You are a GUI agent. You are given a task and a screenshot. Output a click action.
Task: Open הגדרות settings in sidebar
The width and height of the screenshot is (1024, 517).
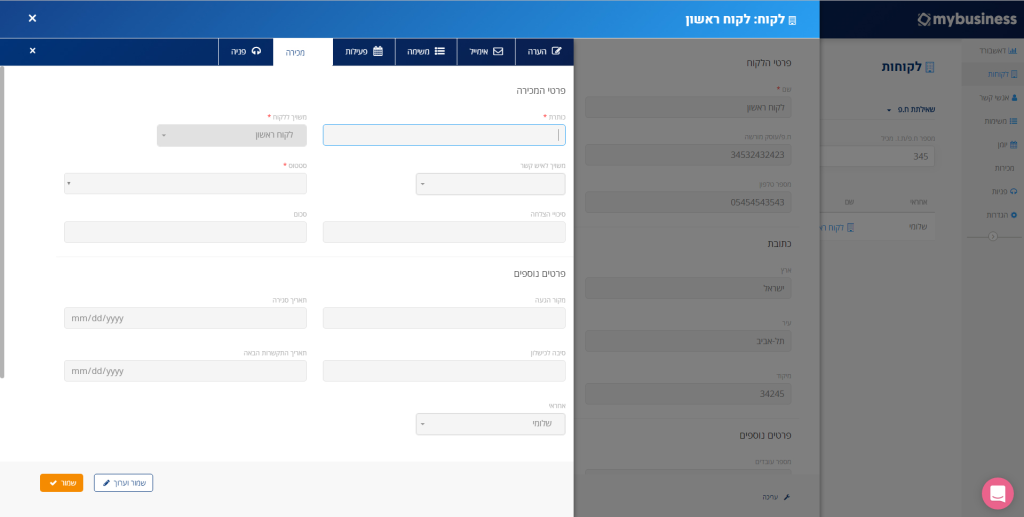[x=1001, y=215]
